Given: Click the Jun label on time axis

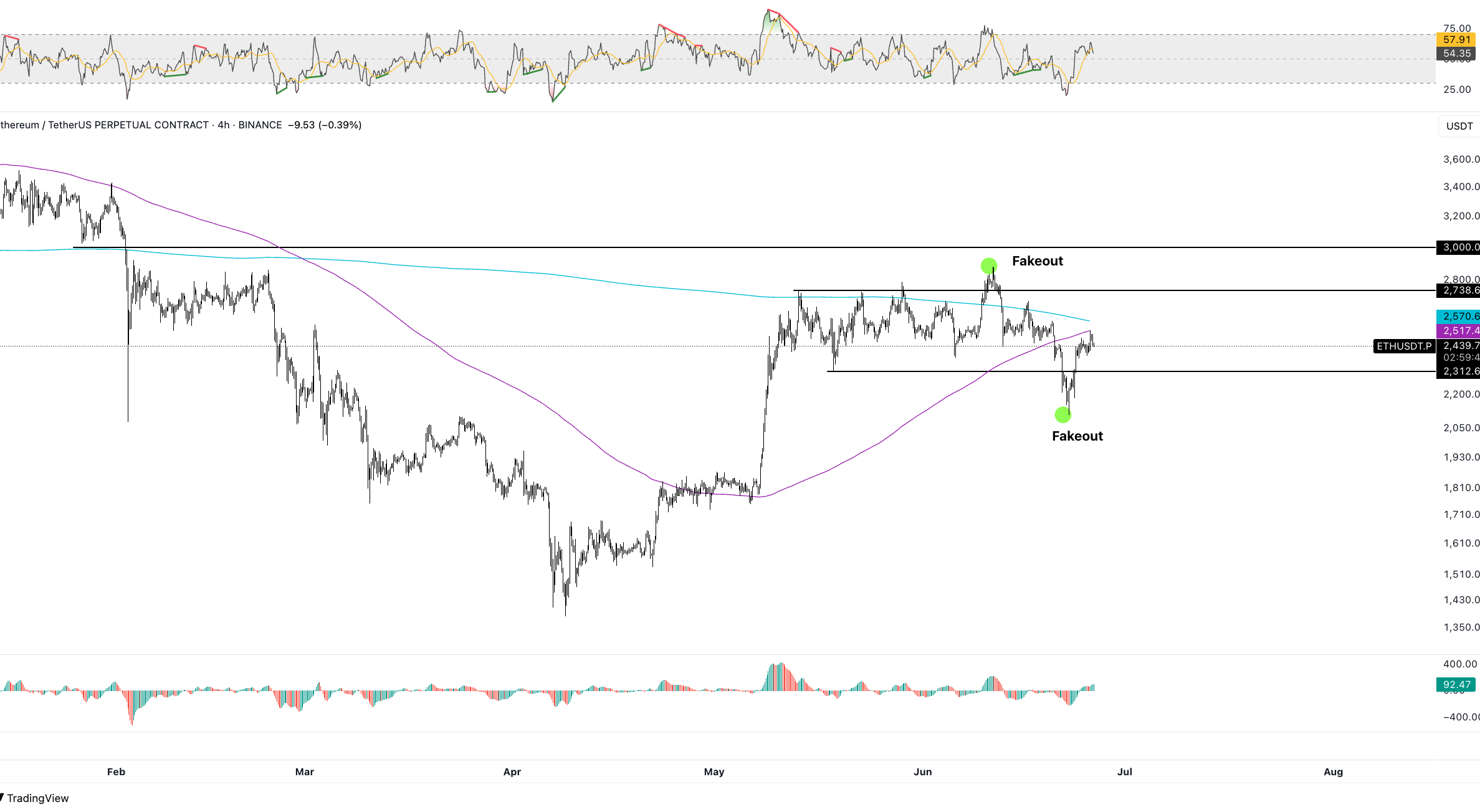Looking at the screenshot, I should click(x=922, y=772).
